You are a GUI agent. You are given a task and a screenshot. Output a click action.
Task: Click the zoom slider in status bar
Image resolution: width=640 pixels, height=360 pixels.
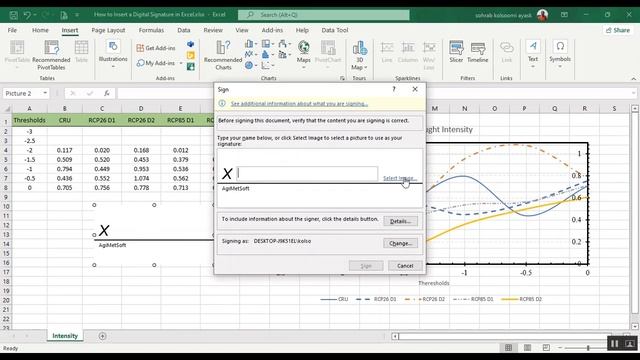click(x=588, y=348)
